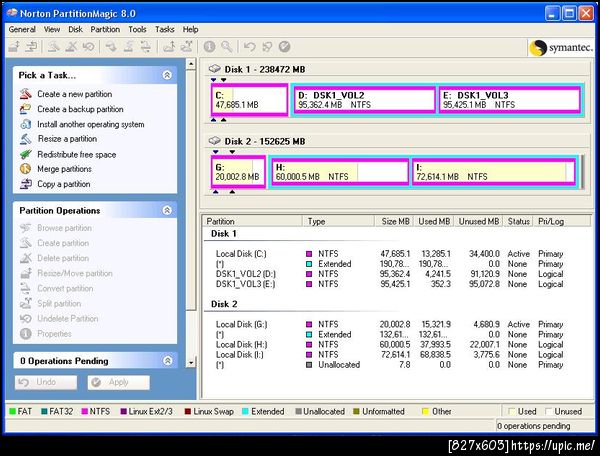Open the Help menu
Image resolution: width=600 pixels, height=456 pixels.
point(190,29)
